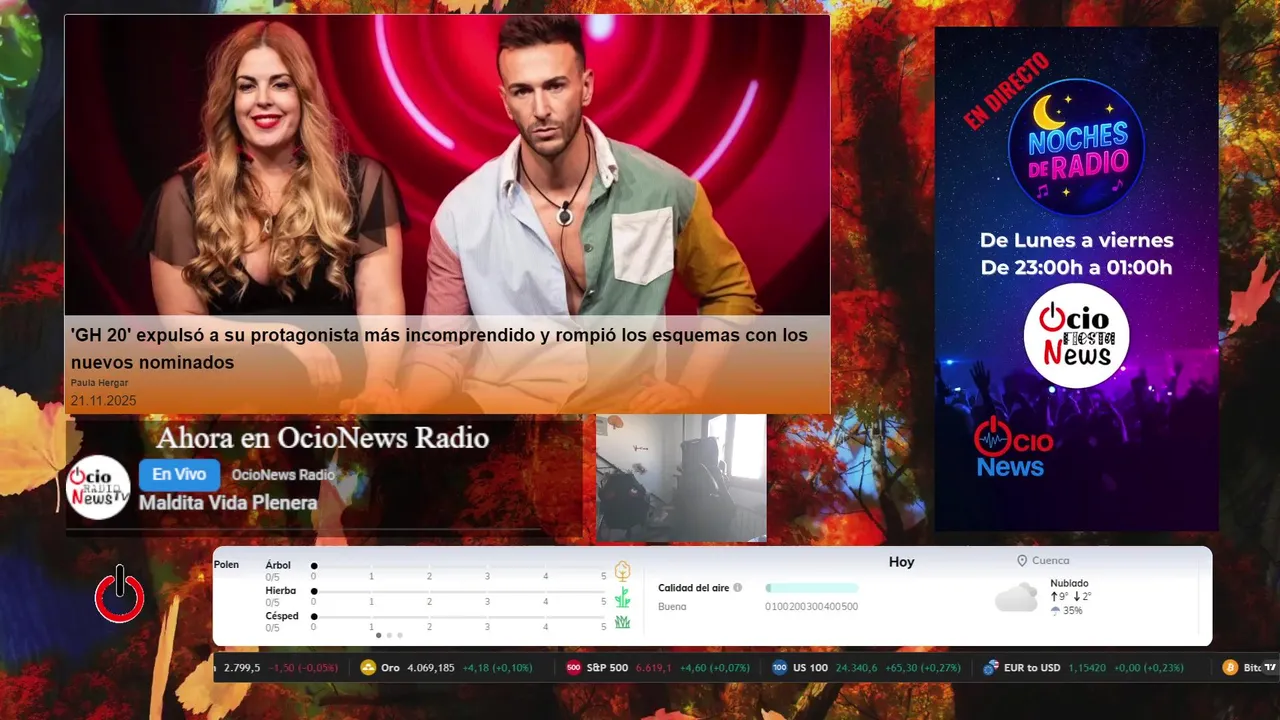Click the lawn (Césped) pollen icon
Screen dimensions: 1280x720
(x=622, y=622)
